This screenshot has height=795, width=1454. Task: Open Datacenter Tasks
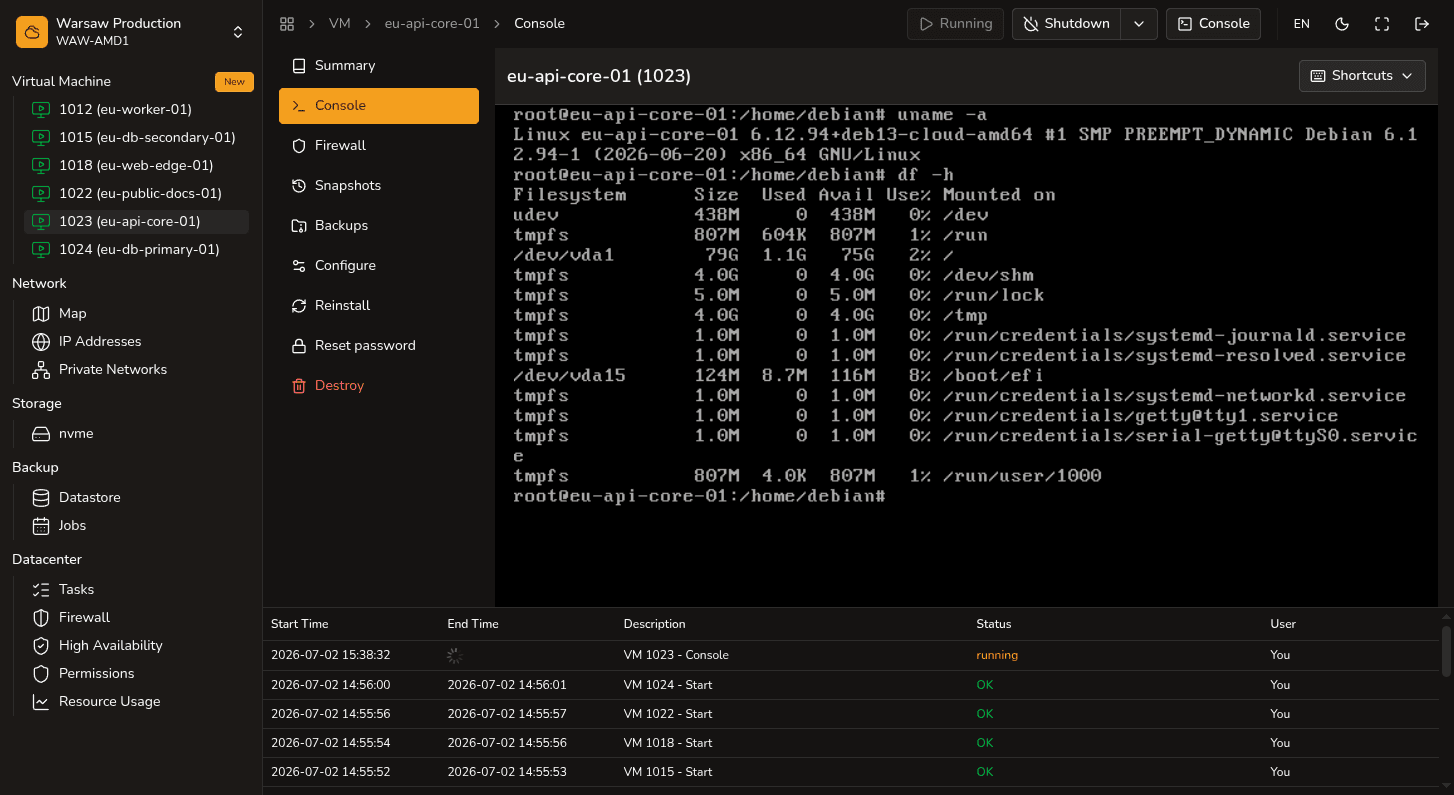coord(136,589)
